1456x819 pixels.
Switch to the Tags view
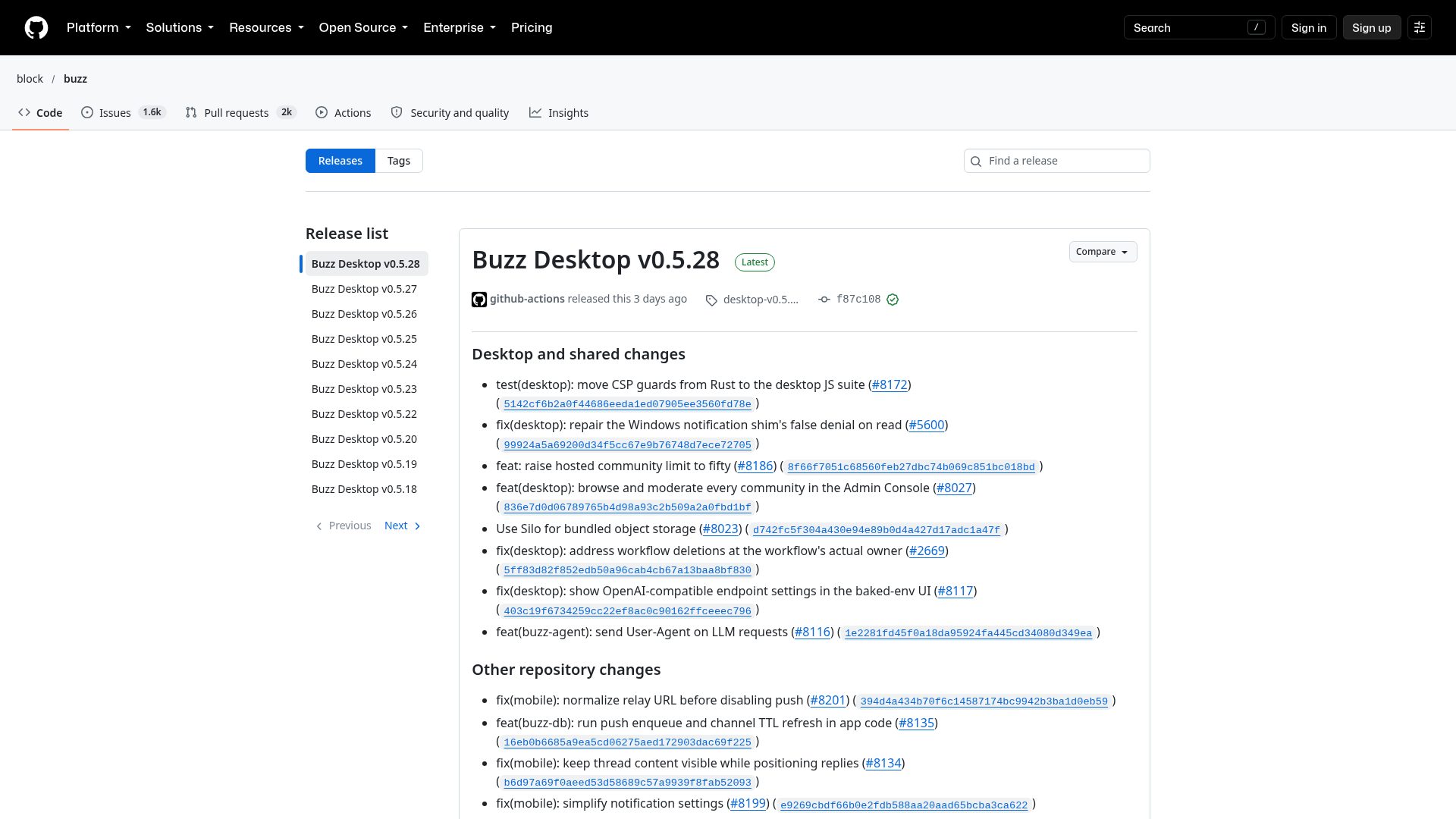(399, 161)
